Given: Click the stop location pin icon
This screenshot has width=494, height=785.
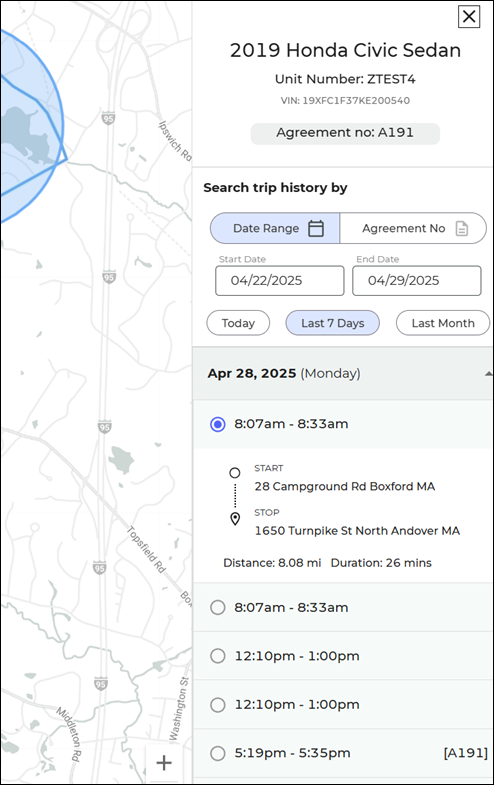Looking at the screenshot, I should click(235, 519).
